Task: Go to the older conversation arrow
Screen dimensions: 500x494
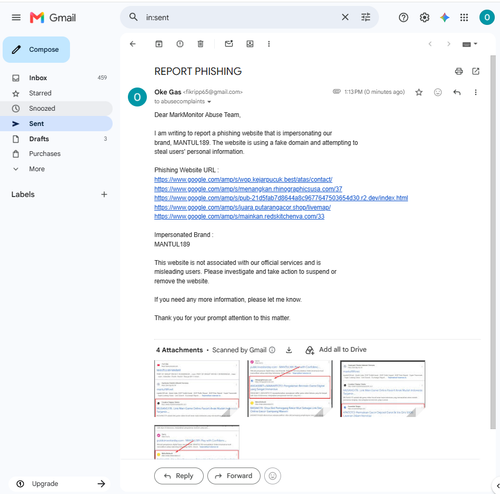Action: (x=449, y=44)
